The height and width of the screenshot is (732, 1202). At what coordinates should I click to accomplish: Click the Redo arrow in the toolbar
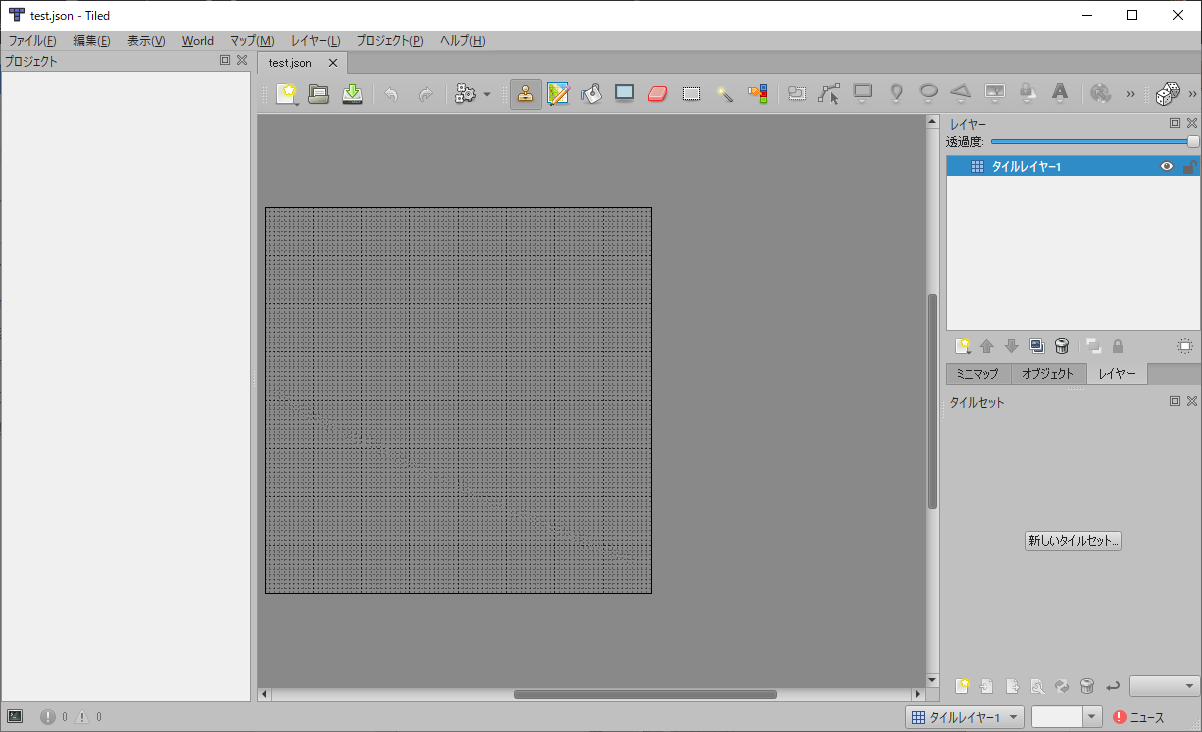pyautogui.click(x=425, y=94)
